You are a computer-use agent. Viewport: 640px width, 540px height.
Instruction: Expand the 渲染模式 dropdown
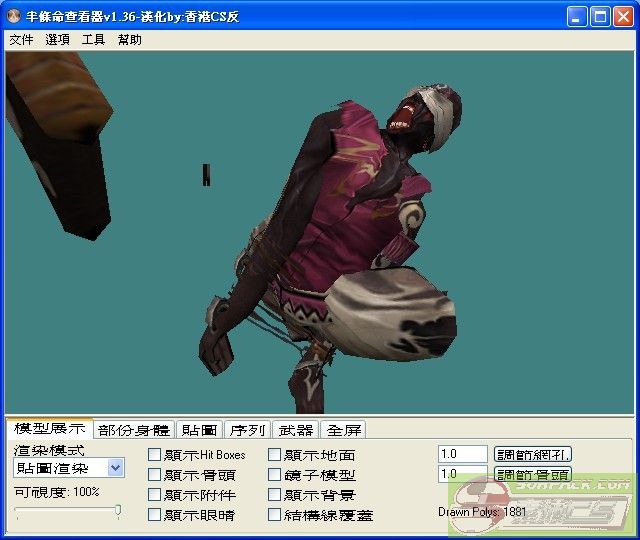point(115,468)
